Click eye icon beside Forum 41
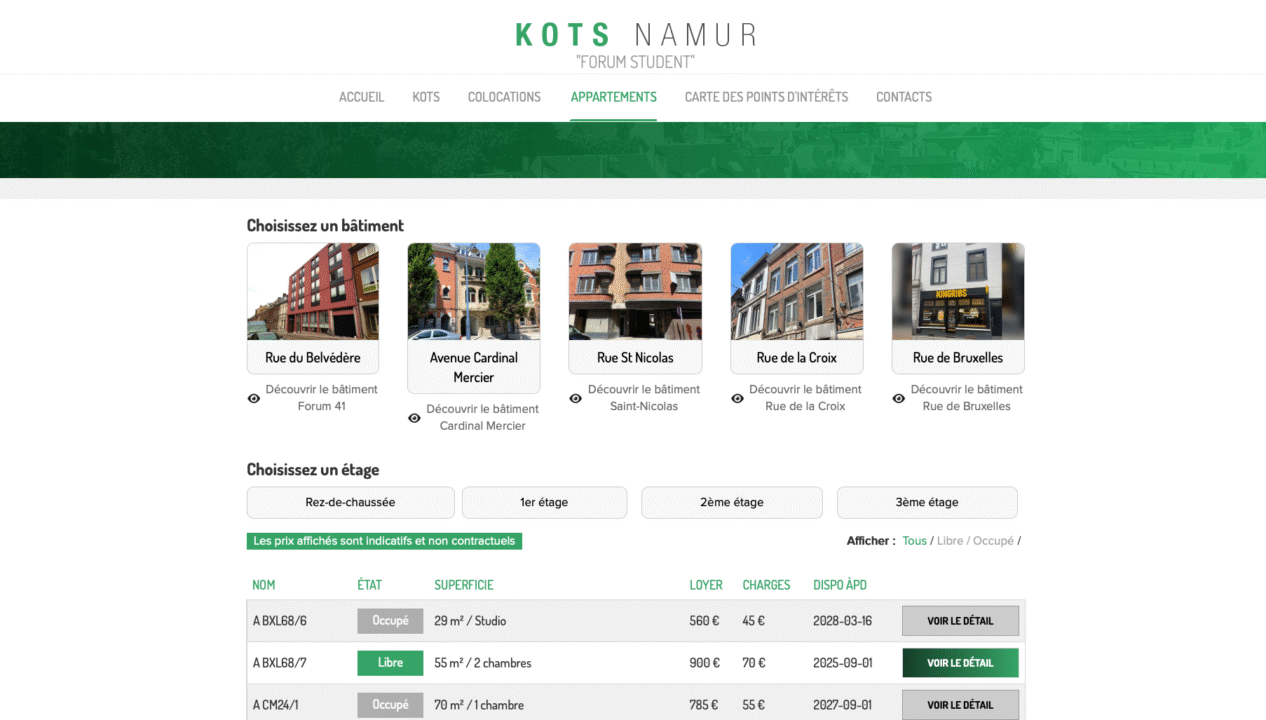This screenshot has width=1266, height=720. (254, 398)
